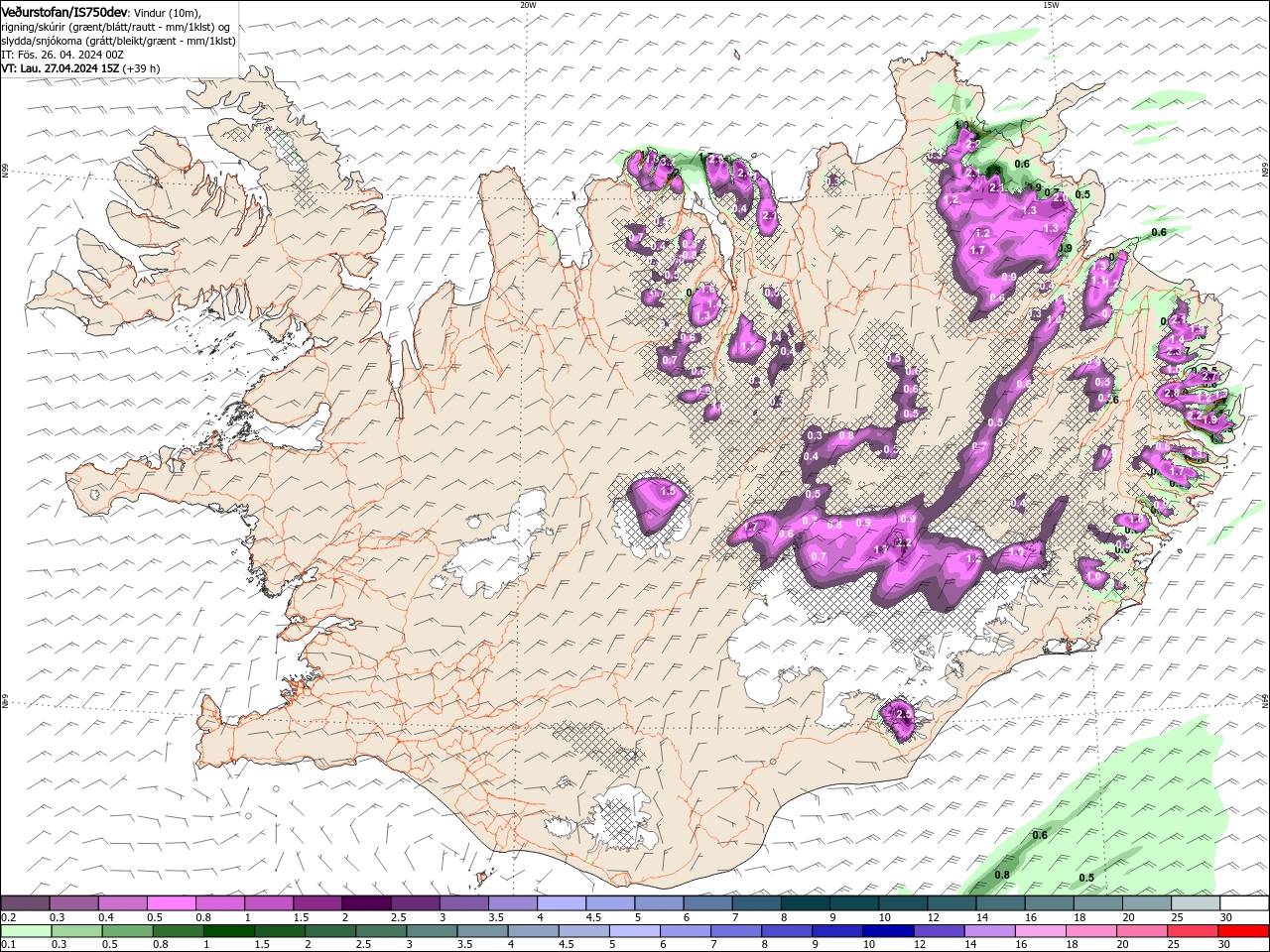This screenshot has width=1270, height=952.
Task: Click bottom legend swatch between 10 and 12
Action: pos(889,931)
